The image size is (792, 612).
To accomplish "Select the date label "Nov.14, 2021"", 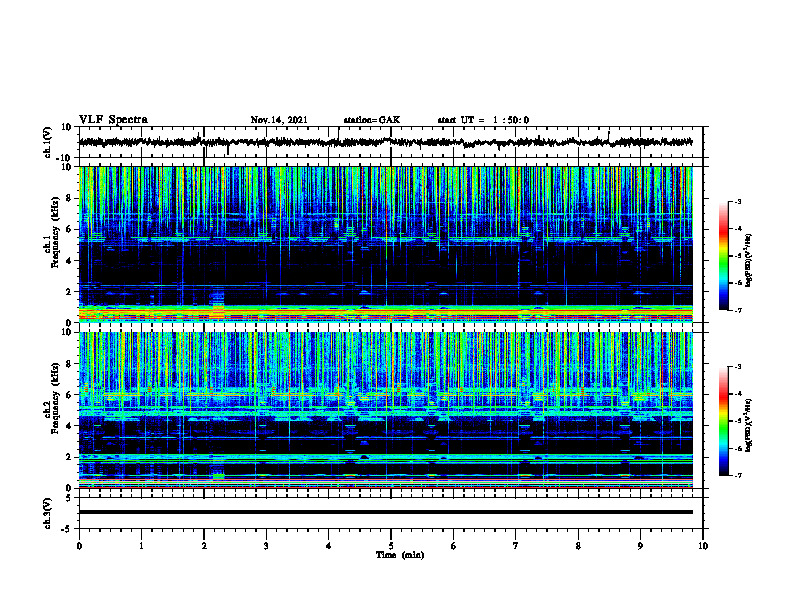I will (279, 120).
